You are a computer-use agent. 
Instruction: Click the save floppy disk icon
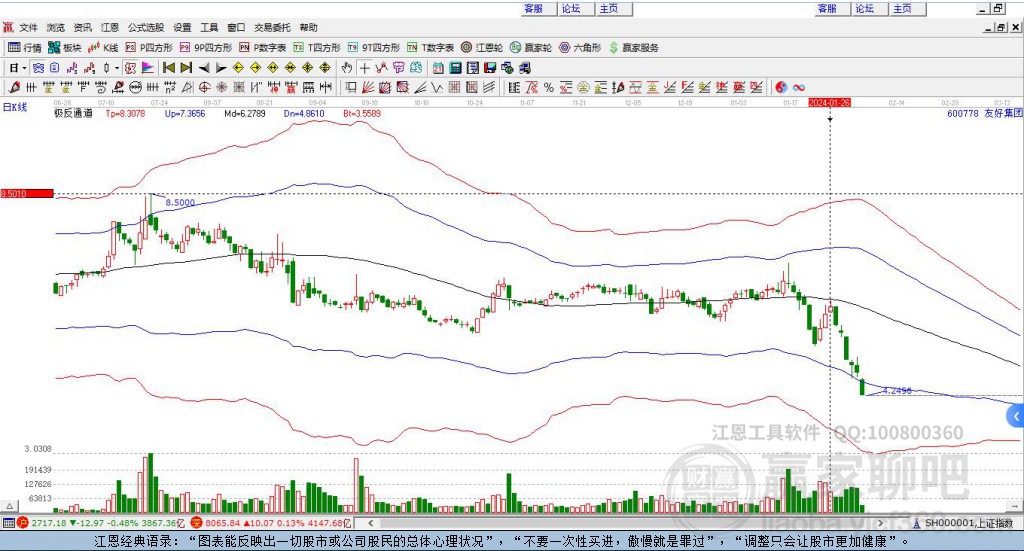[490, 68]
